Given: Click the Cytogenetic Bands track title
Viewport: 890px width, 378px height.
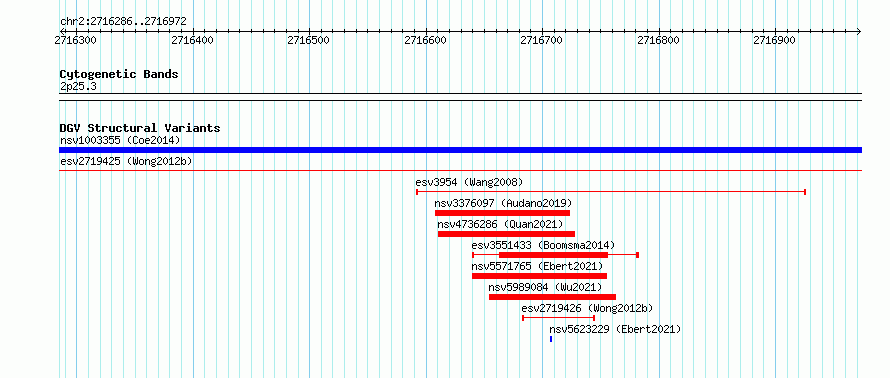Looking at the screenshot, I should pos(119,74).
